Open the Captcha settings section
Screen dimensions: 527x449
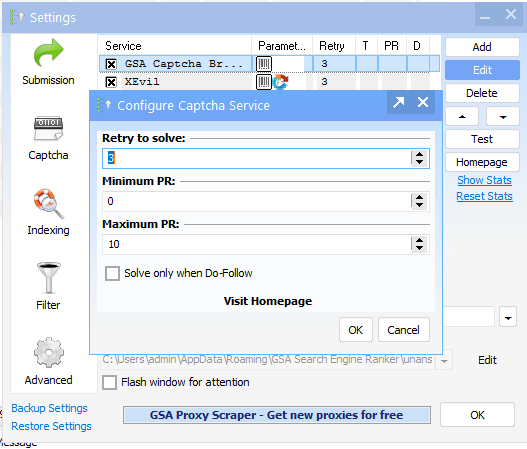48,138
